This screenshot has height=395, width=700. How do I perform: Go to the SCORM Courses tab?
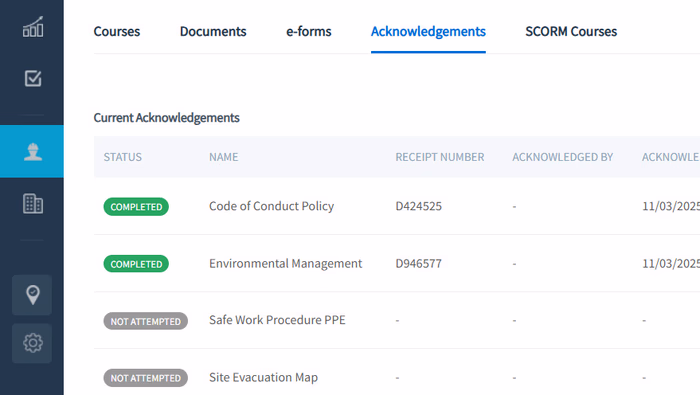coord(571,31)
